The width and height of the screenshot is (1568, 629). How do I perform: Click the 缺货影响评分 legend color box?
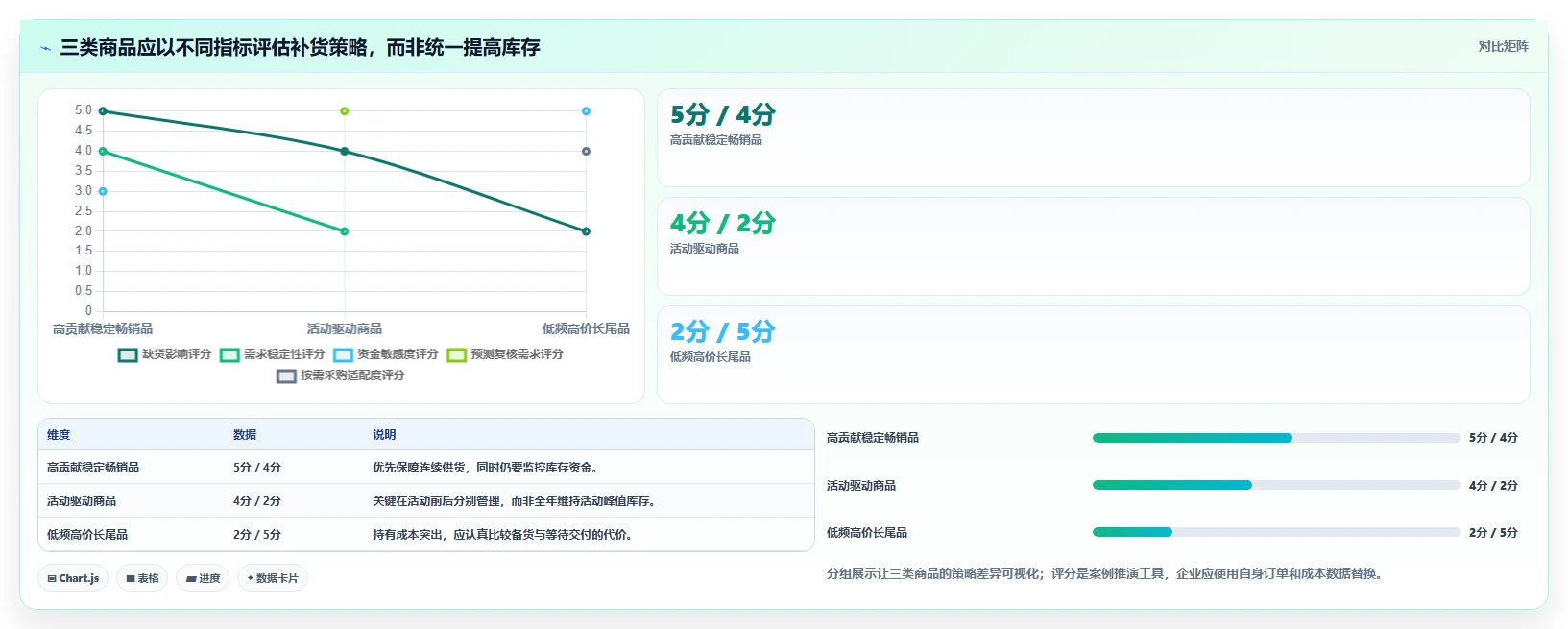[128, 355]
